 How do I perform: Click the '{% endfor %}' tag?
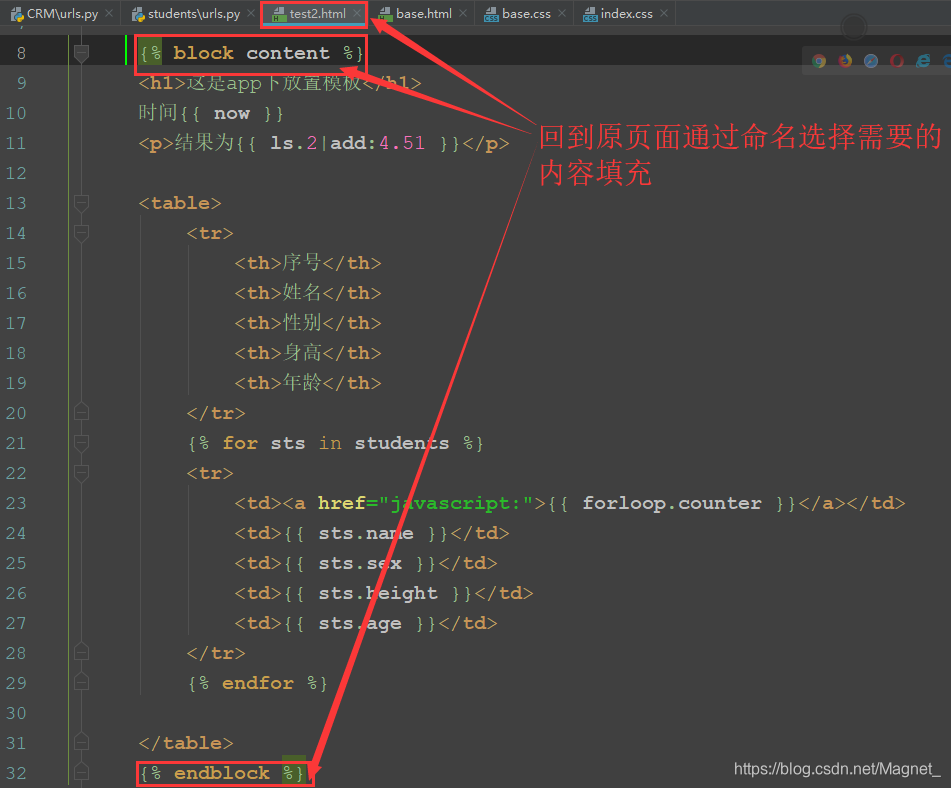tap(258, 683)
